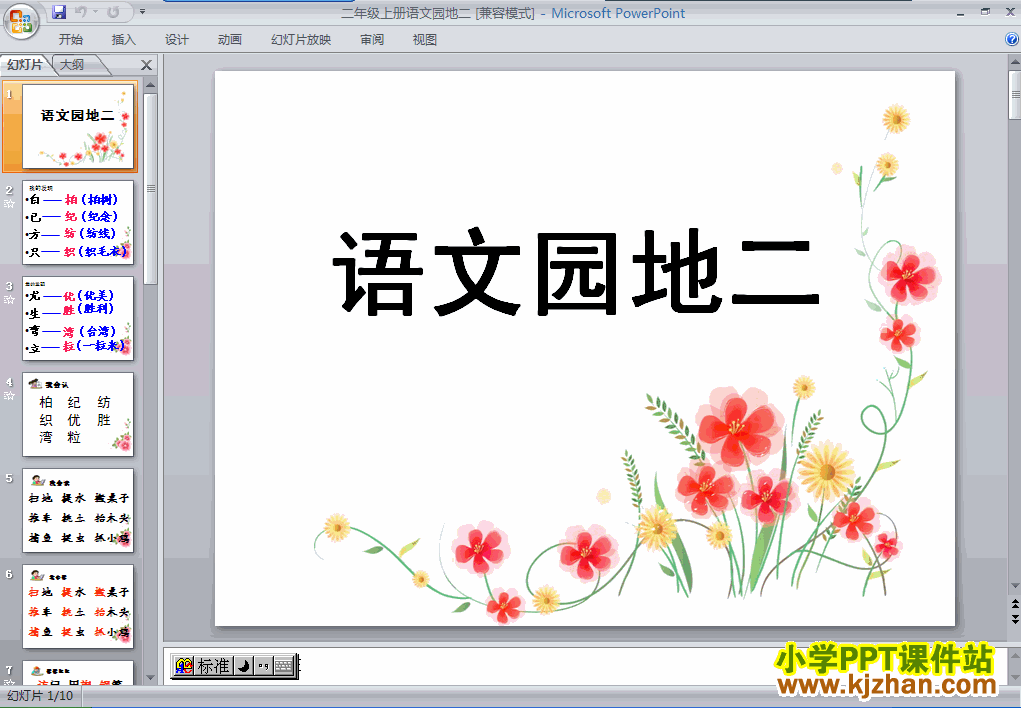Open PowerPoint help question mark

click(x=1013, y=39)
